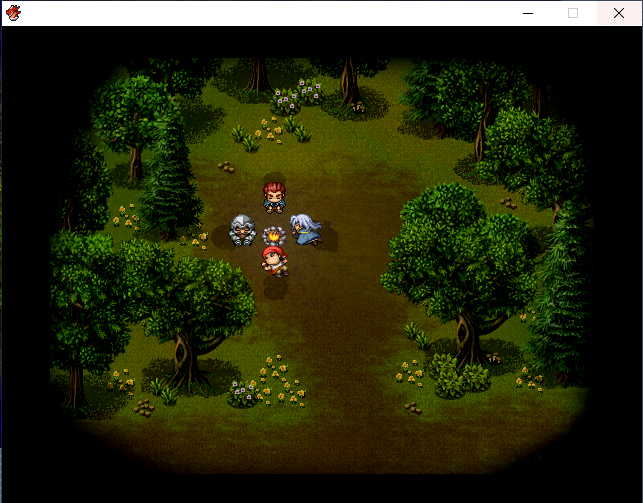Image resolution: width=643 pixels, height=503 pixels.
Task: Close the game window
Action: coord(619,13)
